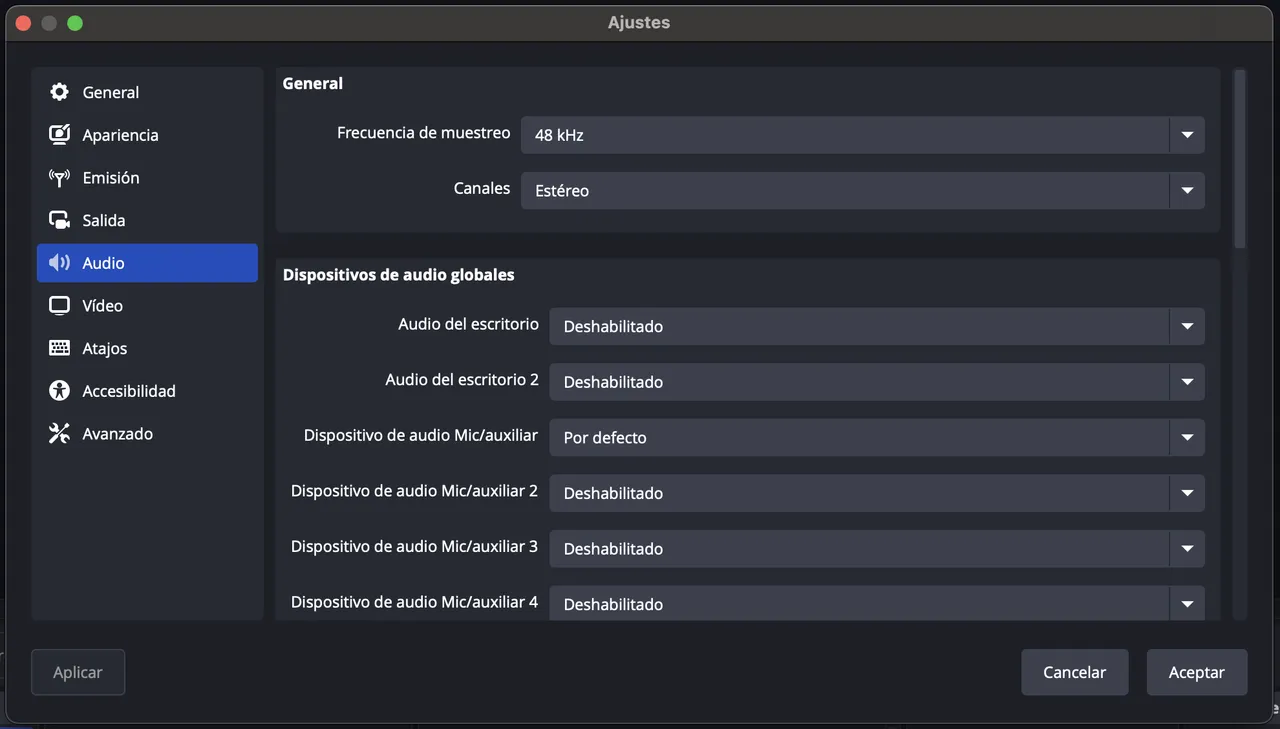Expand the Audio del escritorio 2 dropdown

tap(877, 382)
